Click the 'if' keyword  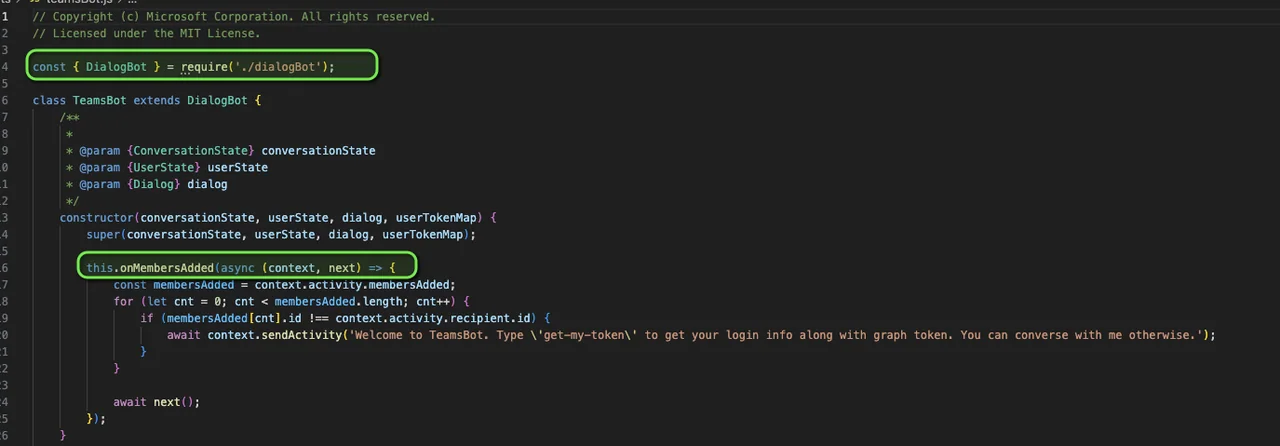(x=146, y=318)
